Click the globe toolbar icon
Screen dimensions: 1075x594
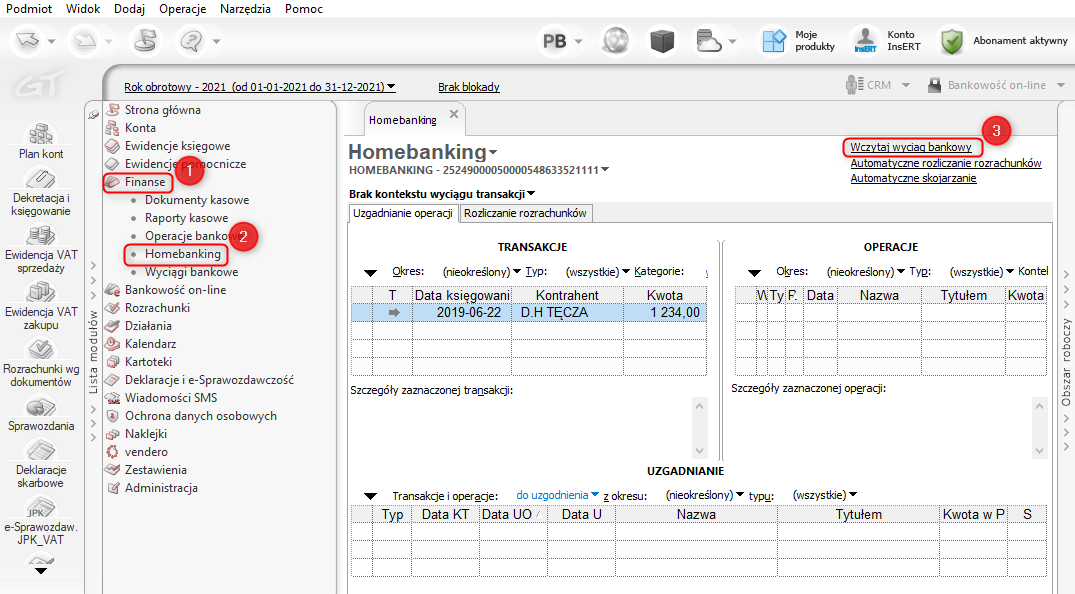point(616,41)
